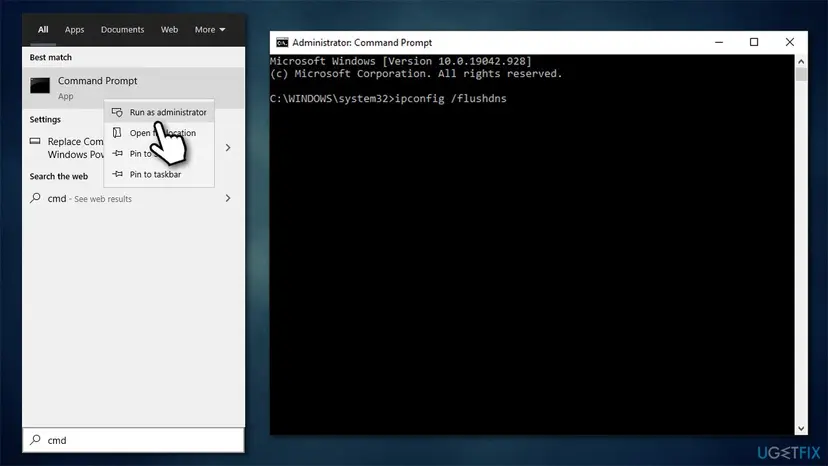Click the Best match section heading
Image resolution: width=828 pixels, height=466 pixels.
(51, 57)
